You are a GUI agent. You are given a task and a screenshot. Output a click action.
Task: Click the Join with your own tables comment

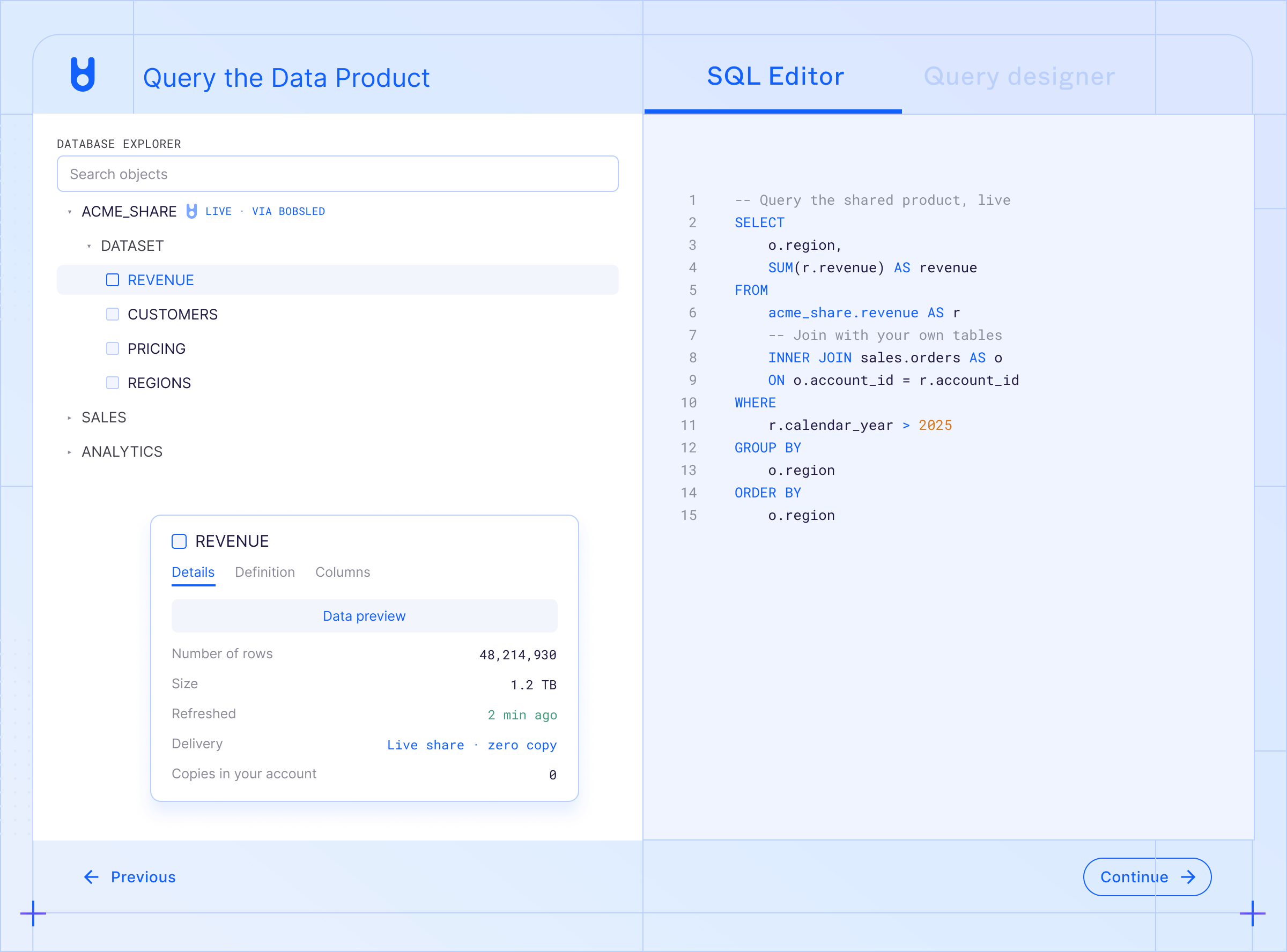(x=885, y=336)
